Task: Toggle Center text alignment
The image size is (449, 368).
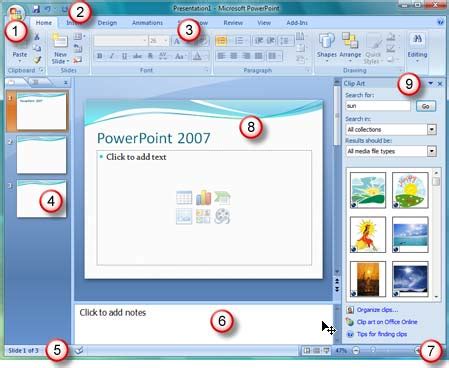Action: 234,56
